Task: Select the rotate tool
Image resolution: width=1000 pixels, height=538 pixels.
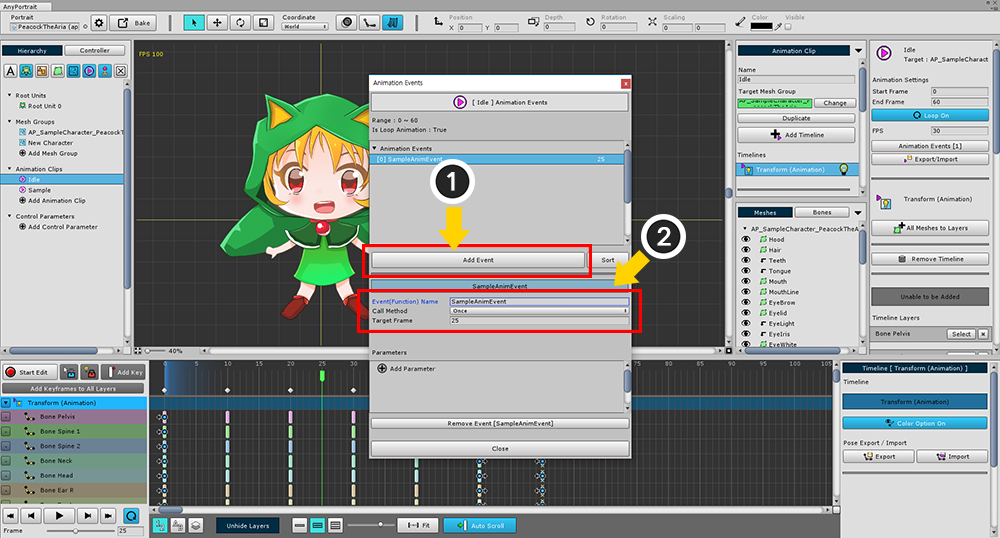Action: 240,23
